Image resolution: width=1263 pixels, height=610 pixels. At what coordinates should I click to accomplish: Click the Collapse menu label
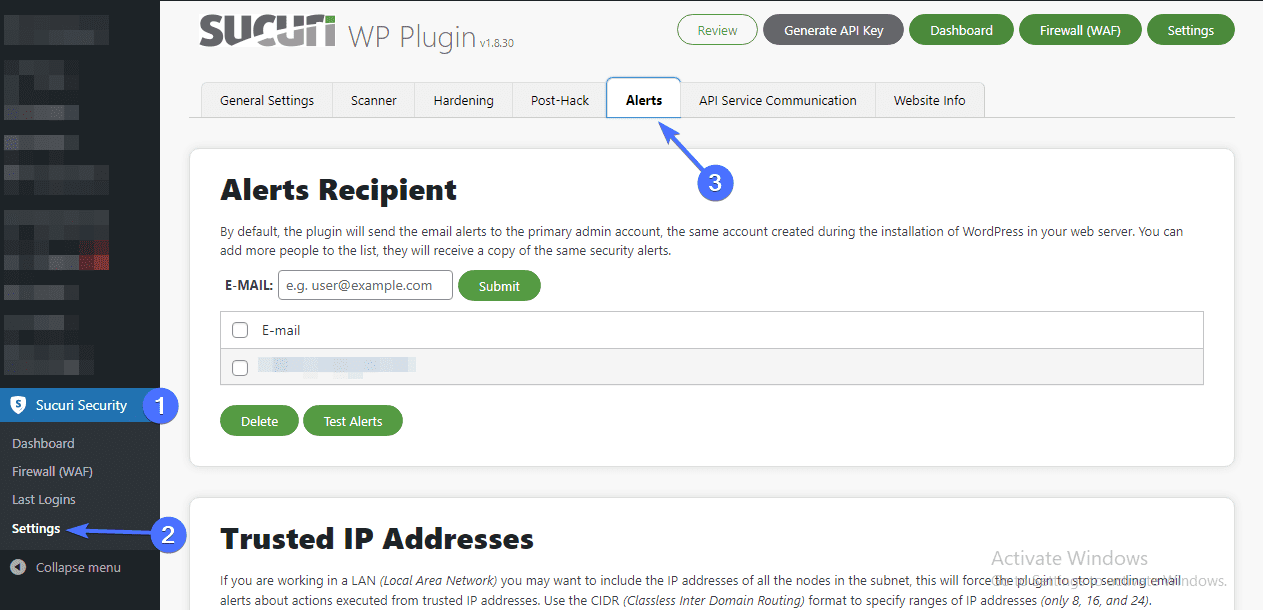(78, 567)
